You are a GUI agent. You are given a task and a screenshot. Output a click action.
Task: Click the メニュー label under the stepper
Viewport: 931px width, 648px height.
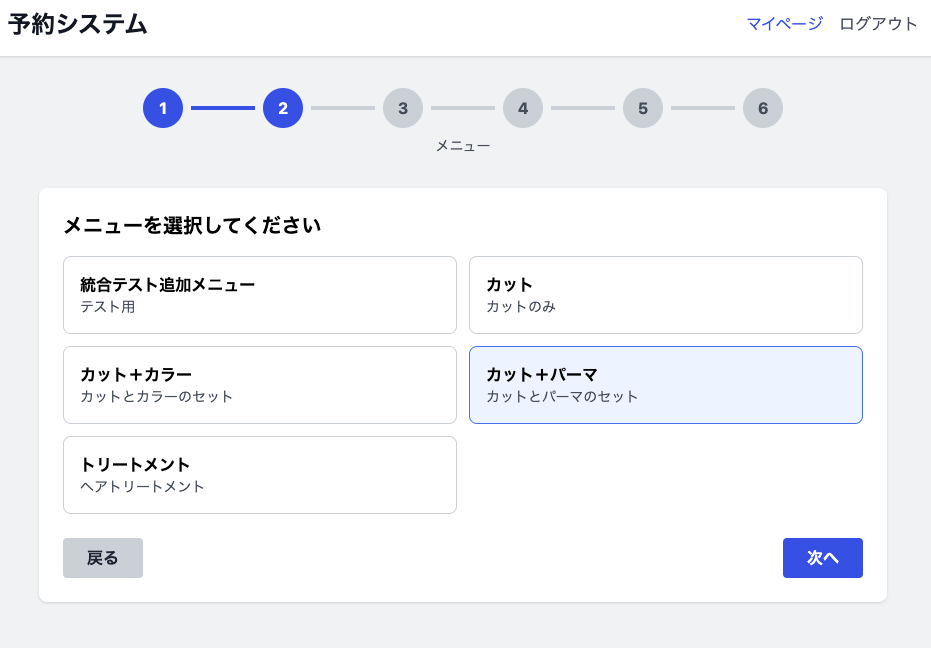[x=463, y=146]
